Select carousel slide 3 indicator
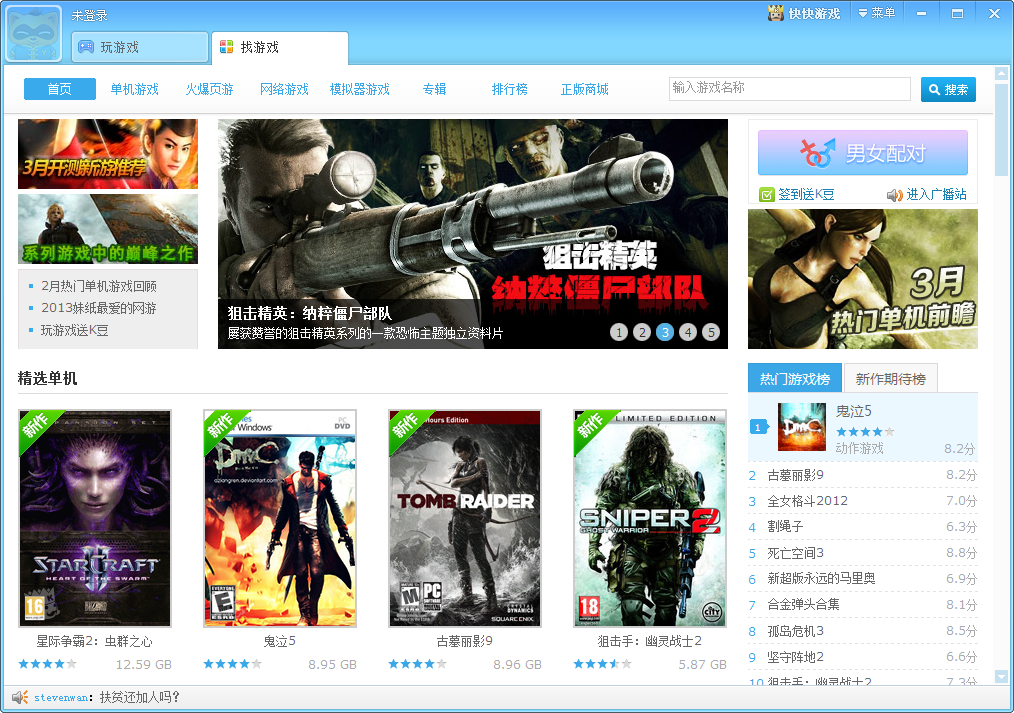The height and width of the screenshot is (713, 1014). tap(665, 332)
